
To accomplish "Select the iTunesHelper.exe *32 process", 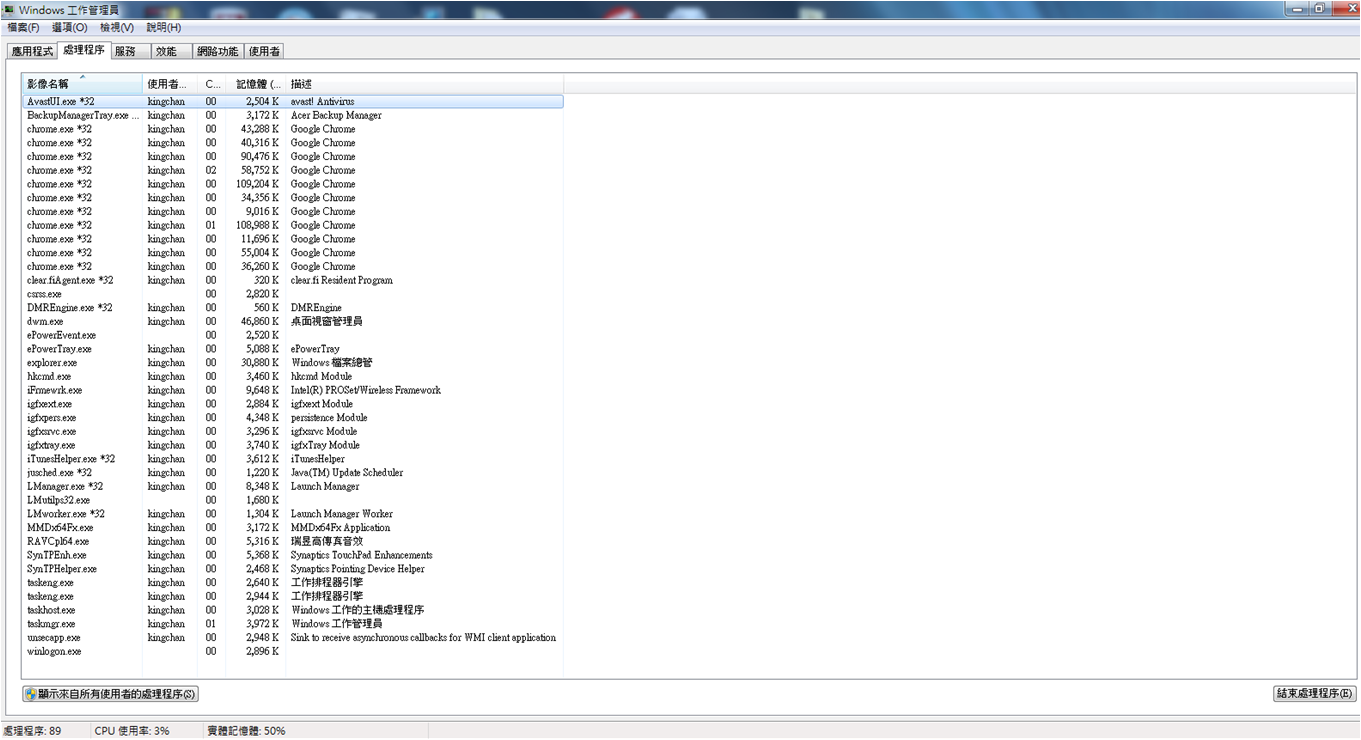I will 293,459.
